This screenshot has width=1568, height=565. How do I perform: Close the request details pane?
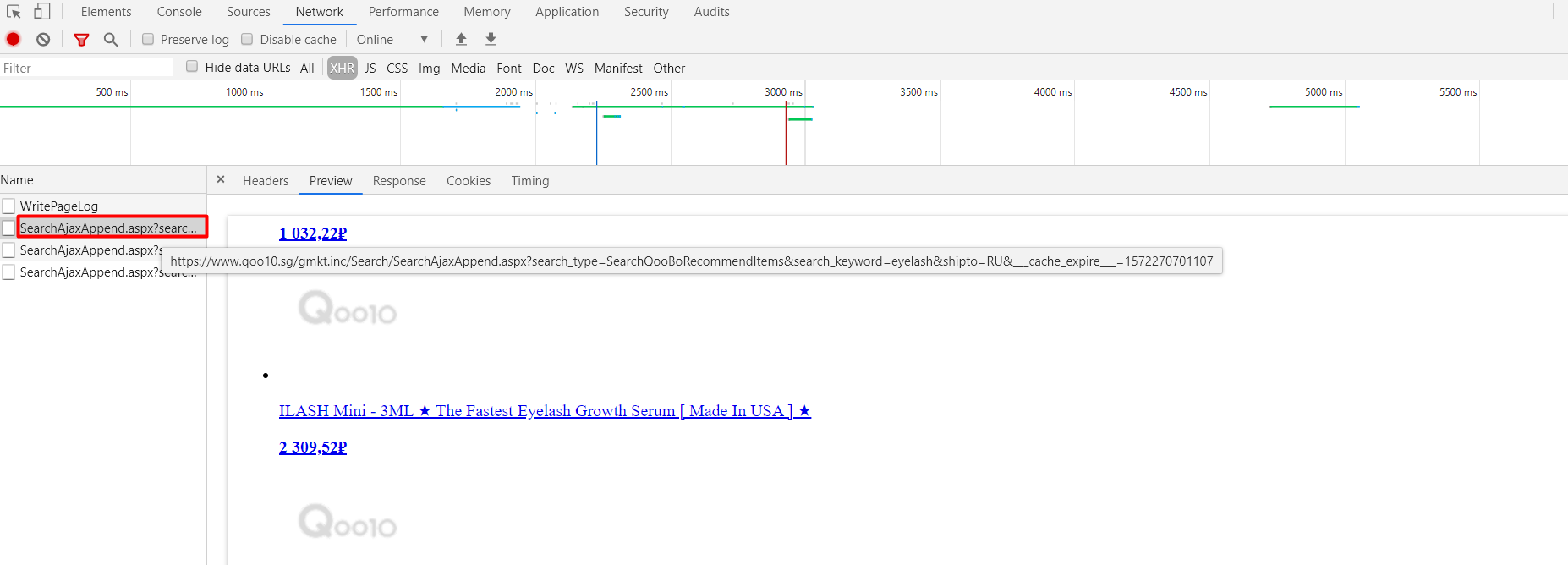[221, 179]
